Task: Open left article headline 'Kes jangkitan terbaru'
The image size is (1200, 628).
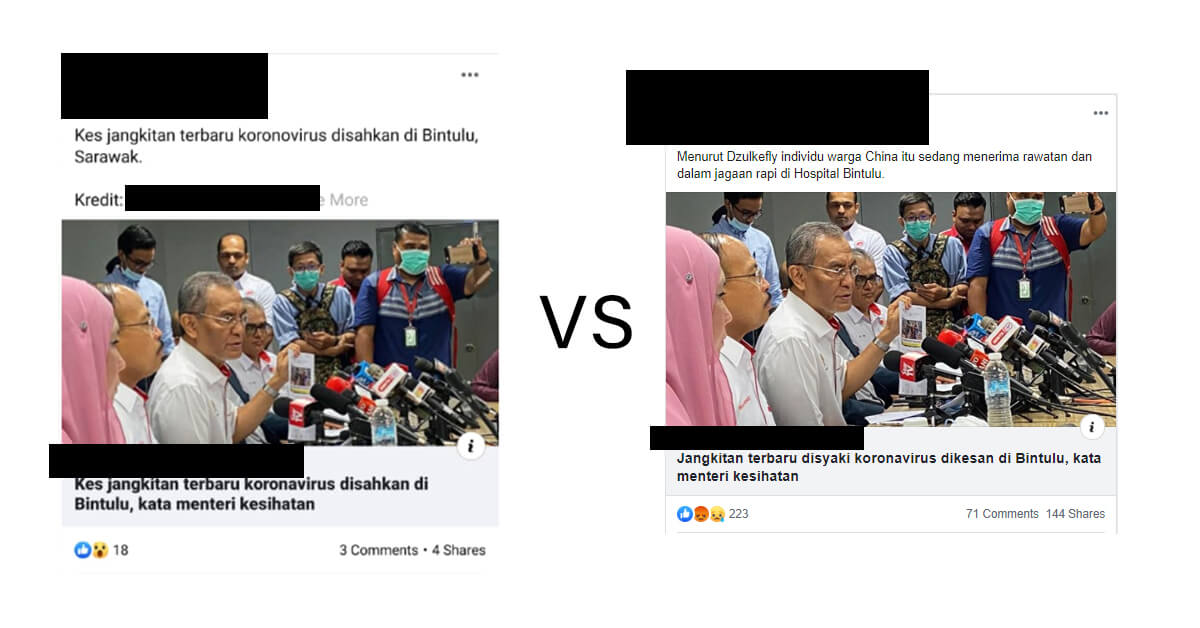Action: point(251,494)
